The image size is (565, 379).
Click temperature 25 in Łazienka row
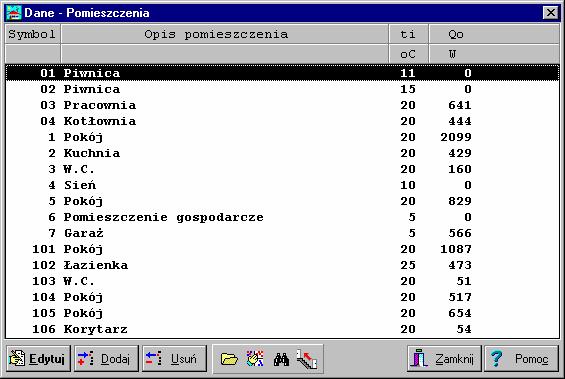408,265
